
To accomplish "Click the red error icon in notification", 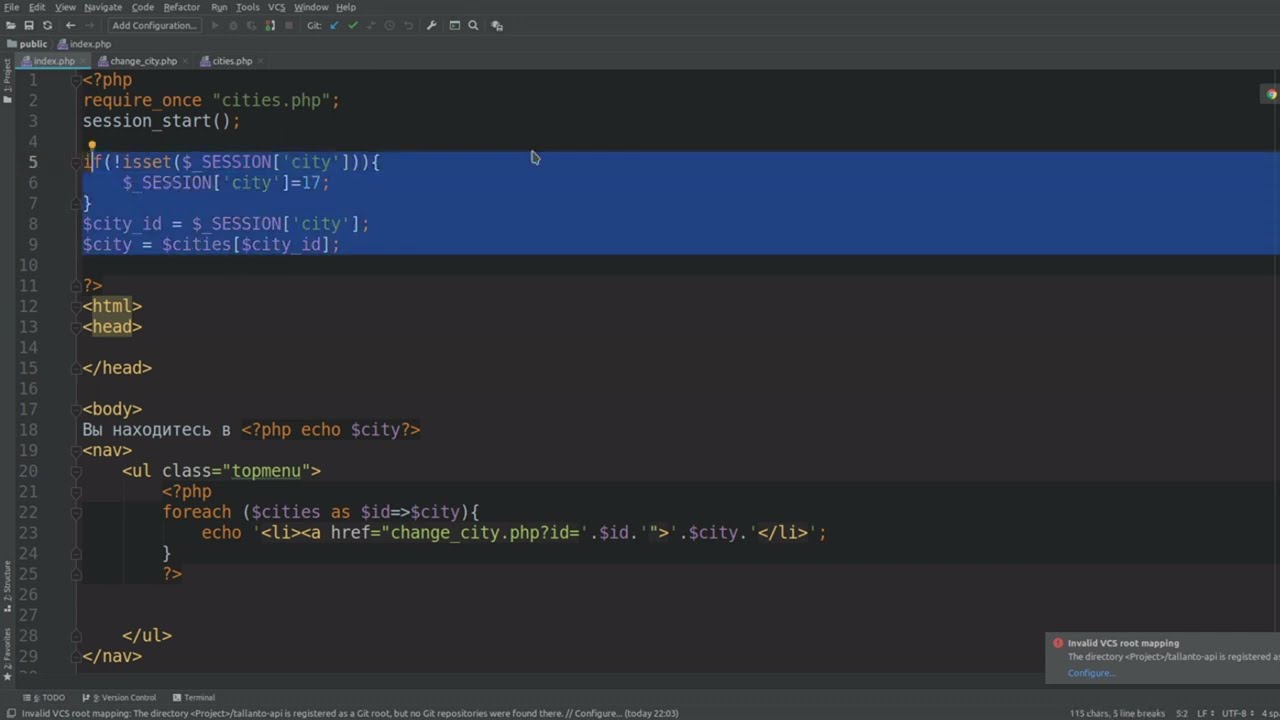I will [x=1058, y=643].
